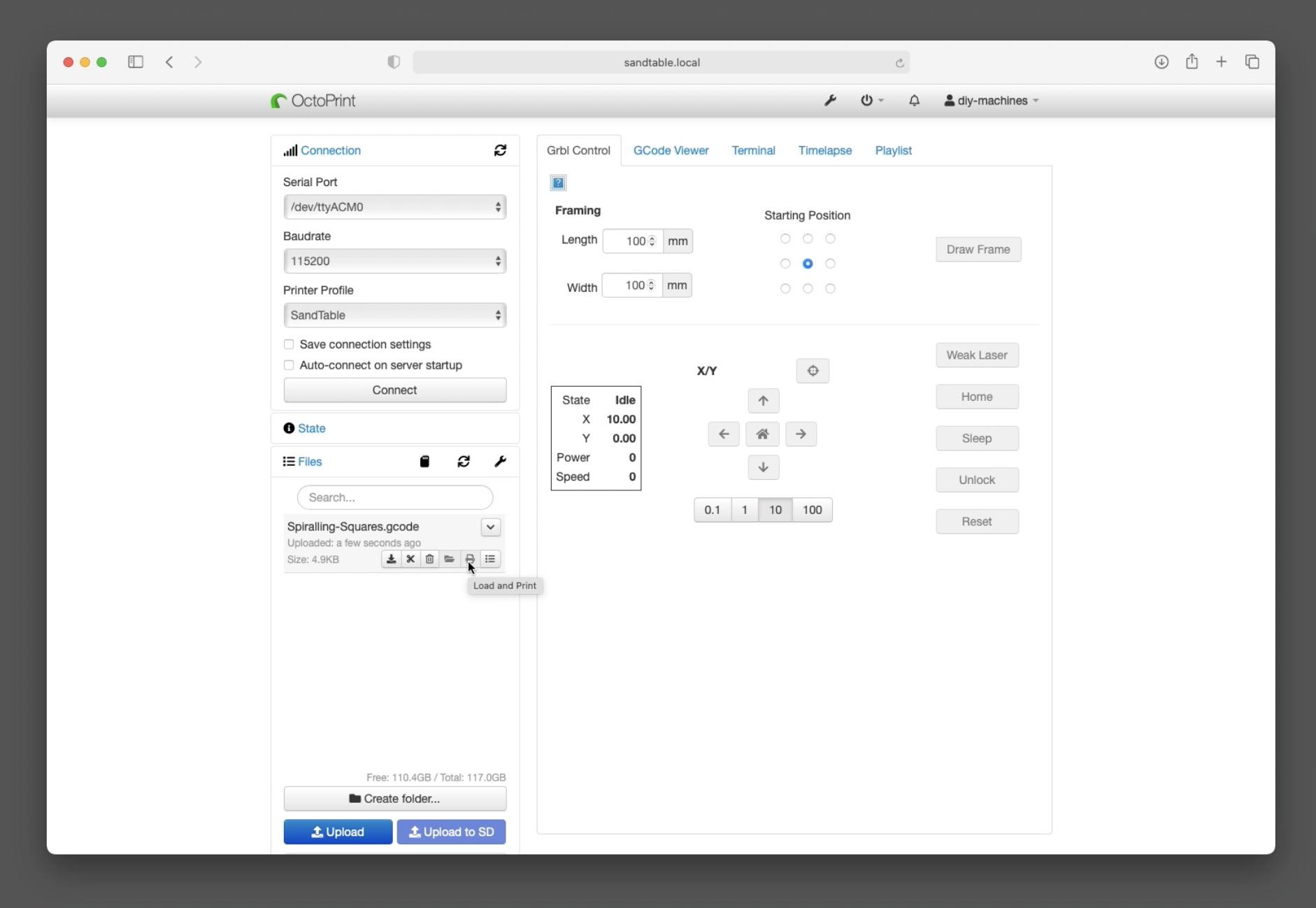This screenshot has width=1316, height=908.
Task: Open the Printer Profile dropdown
Action: coord(394,315)
